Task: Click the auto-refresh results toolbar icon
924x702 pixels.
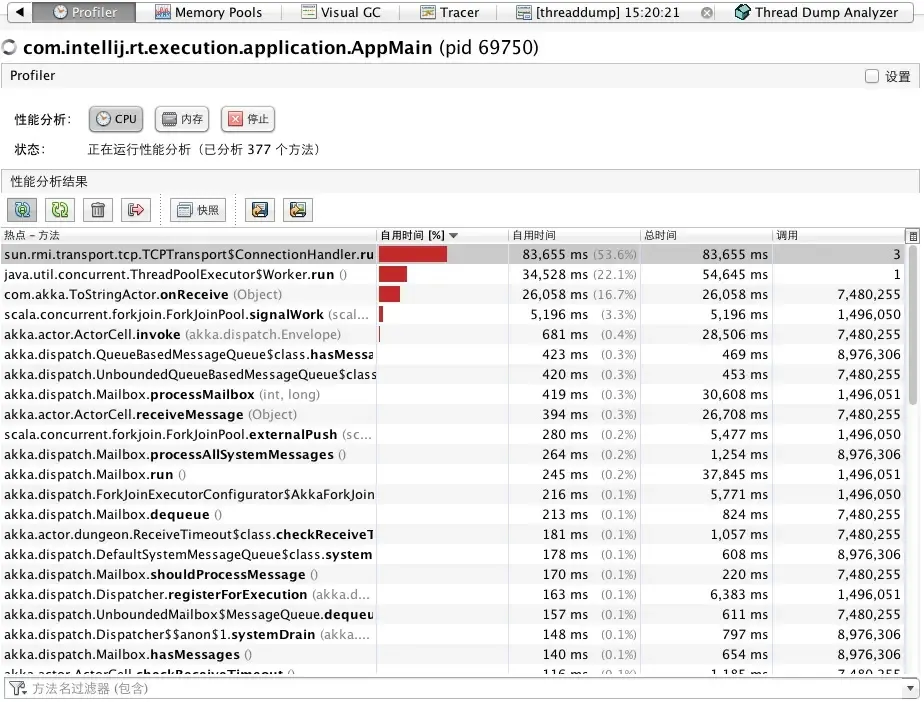Action: point(22,210)
